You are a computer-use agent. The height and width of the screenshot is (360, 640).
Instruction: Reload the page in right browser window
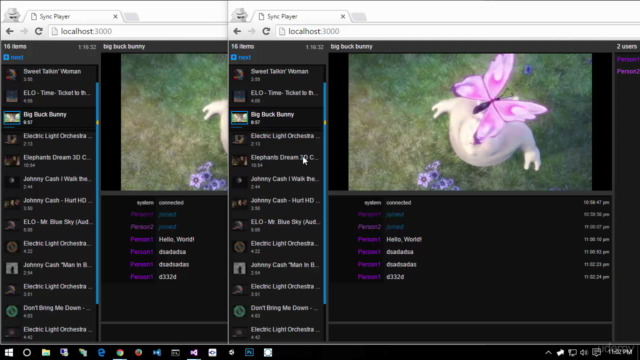266,31
